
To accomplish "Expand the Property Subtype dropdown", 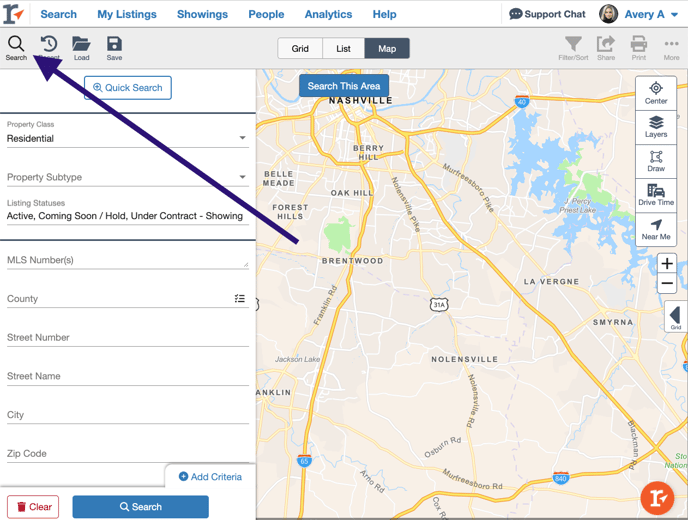I will point(127,177).
